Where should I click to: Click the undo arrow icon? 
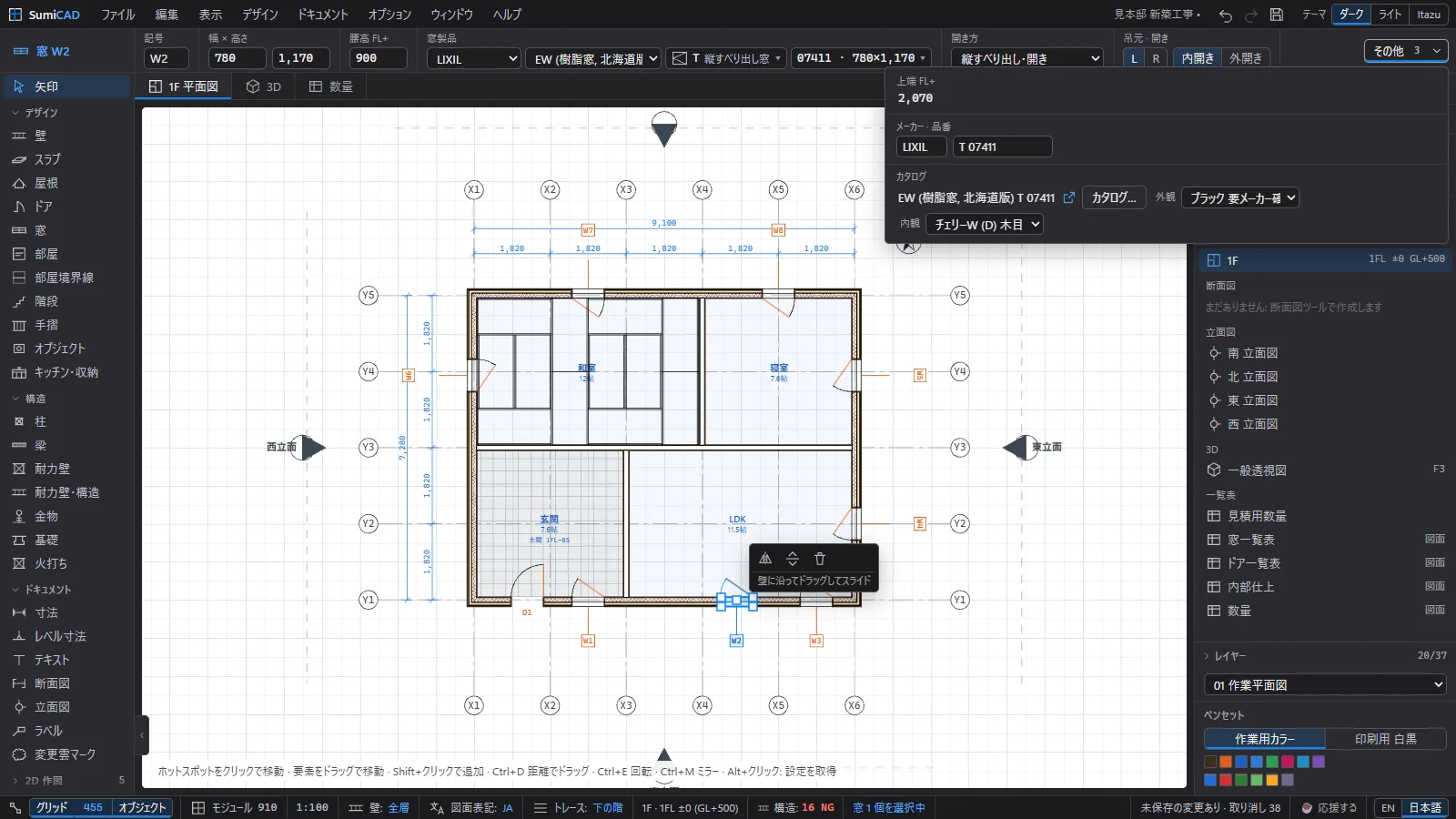click(1226, 15)
